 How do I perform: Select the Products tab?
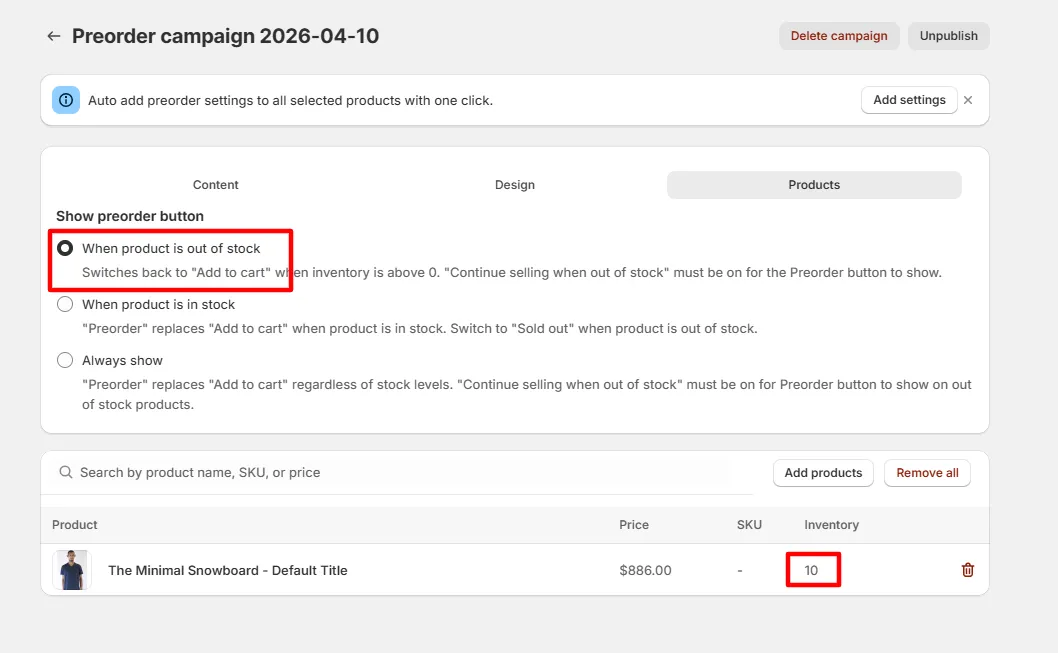pyautogui.click(x=814, y=185)
